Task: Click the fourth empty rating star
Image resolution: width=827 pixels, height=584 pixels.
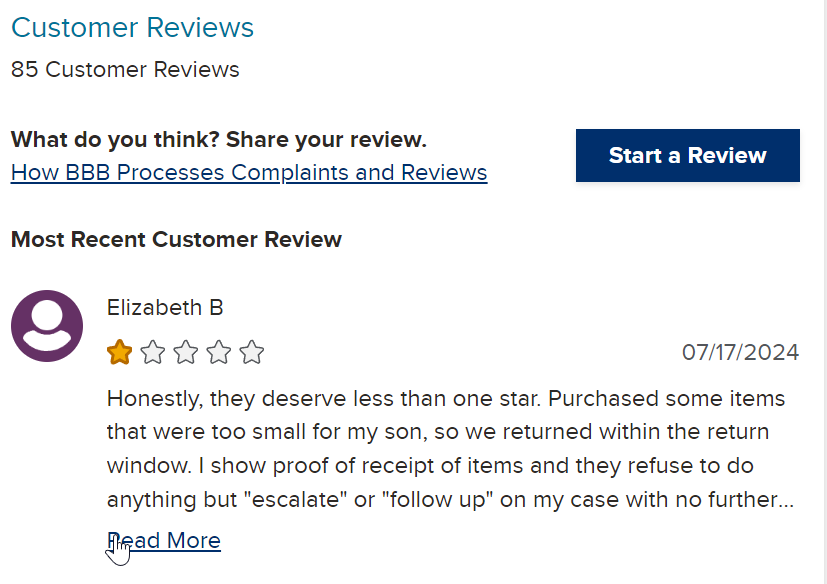Action: pos(219,352)
